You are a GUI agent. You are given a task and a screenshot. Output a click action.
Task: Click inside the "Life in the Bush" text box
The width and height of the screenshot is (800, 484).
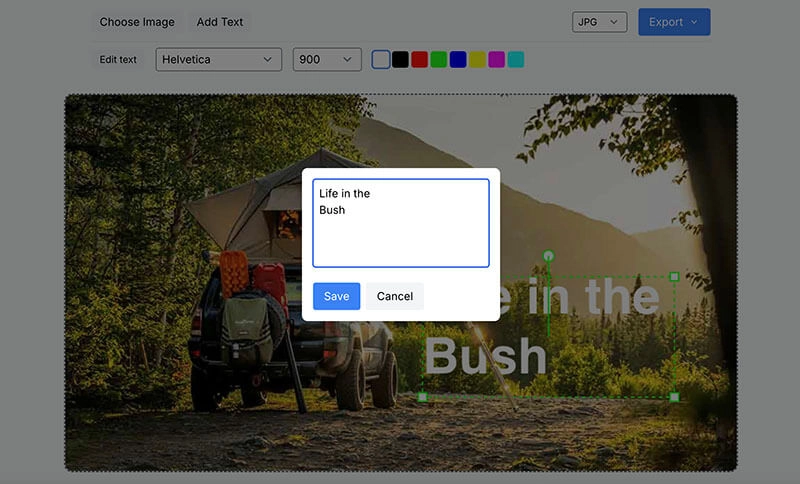coord(400,223)
